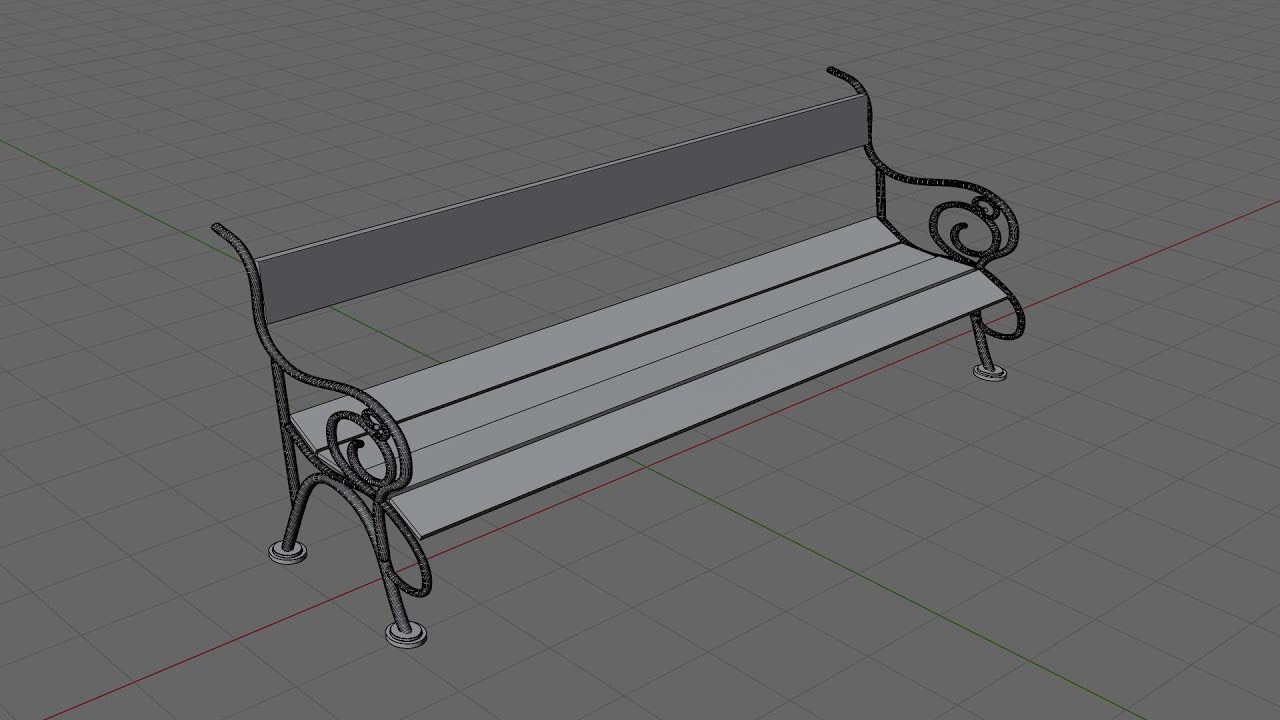Select the foot disc of the far-side leg

[x=990, y=372]
